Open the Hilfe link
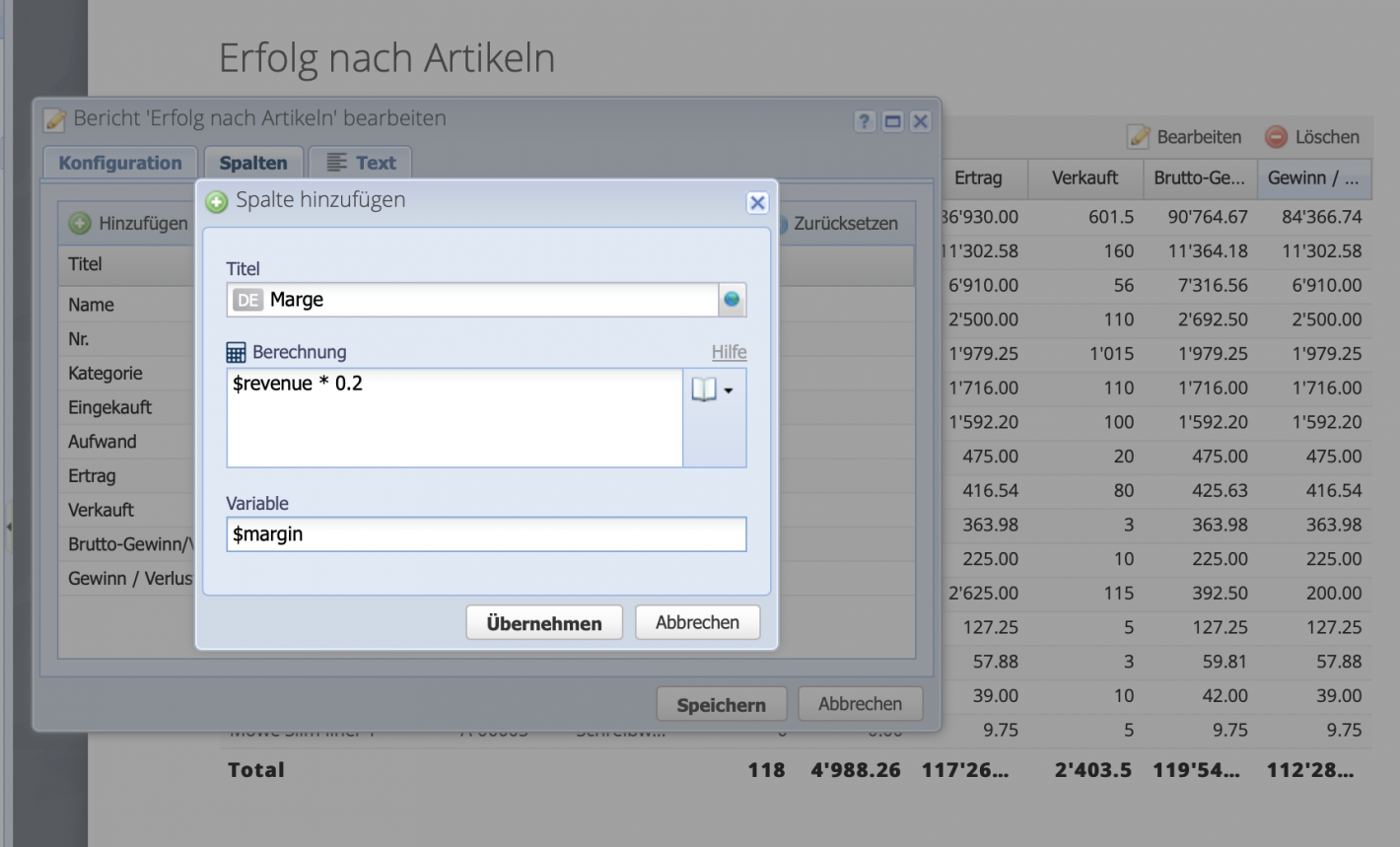The height and width of the screenshot is (847, 1400). (731, 352)
